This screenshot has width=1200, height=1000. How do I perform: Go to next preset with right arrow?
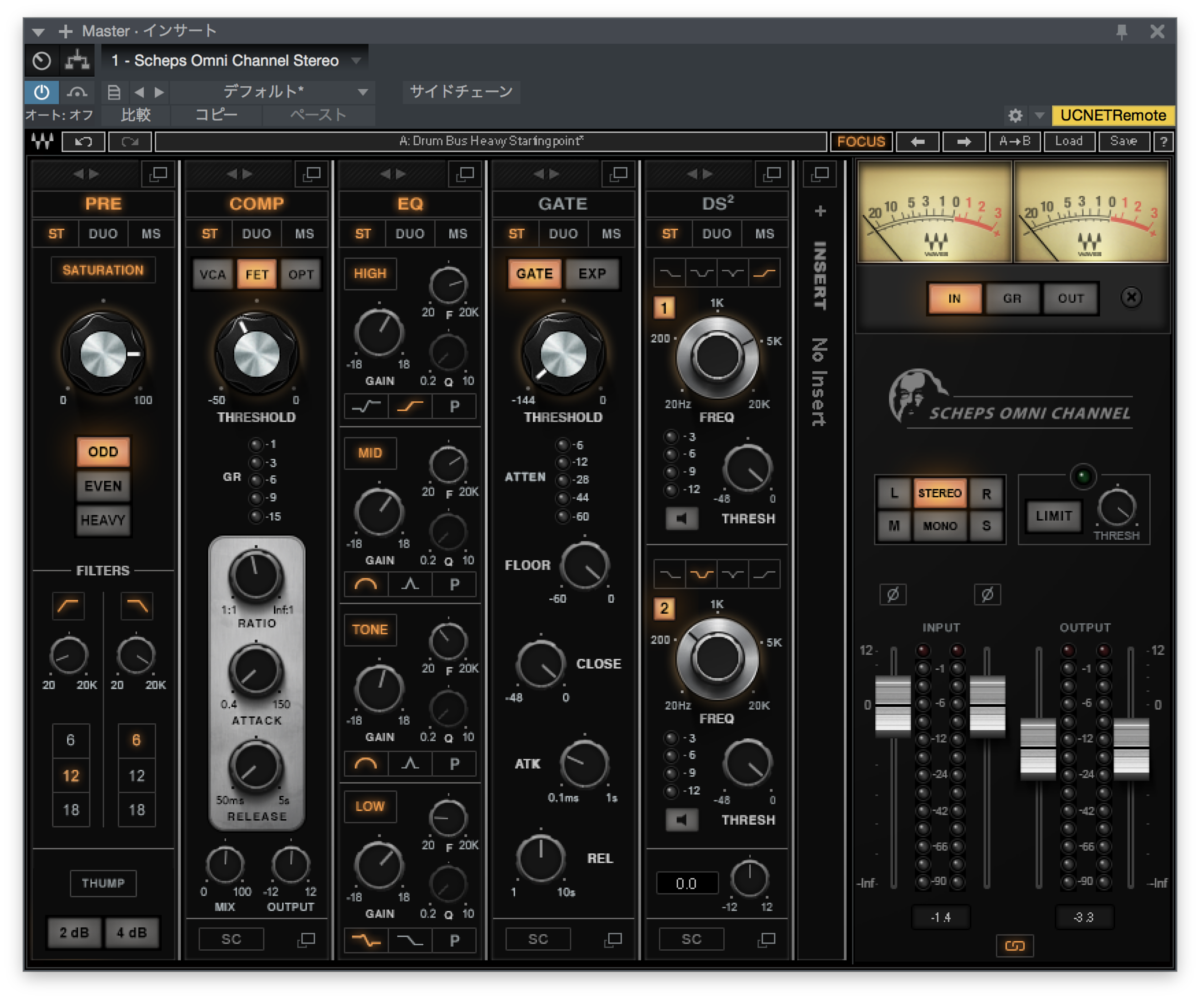click(x=963, y=141)
